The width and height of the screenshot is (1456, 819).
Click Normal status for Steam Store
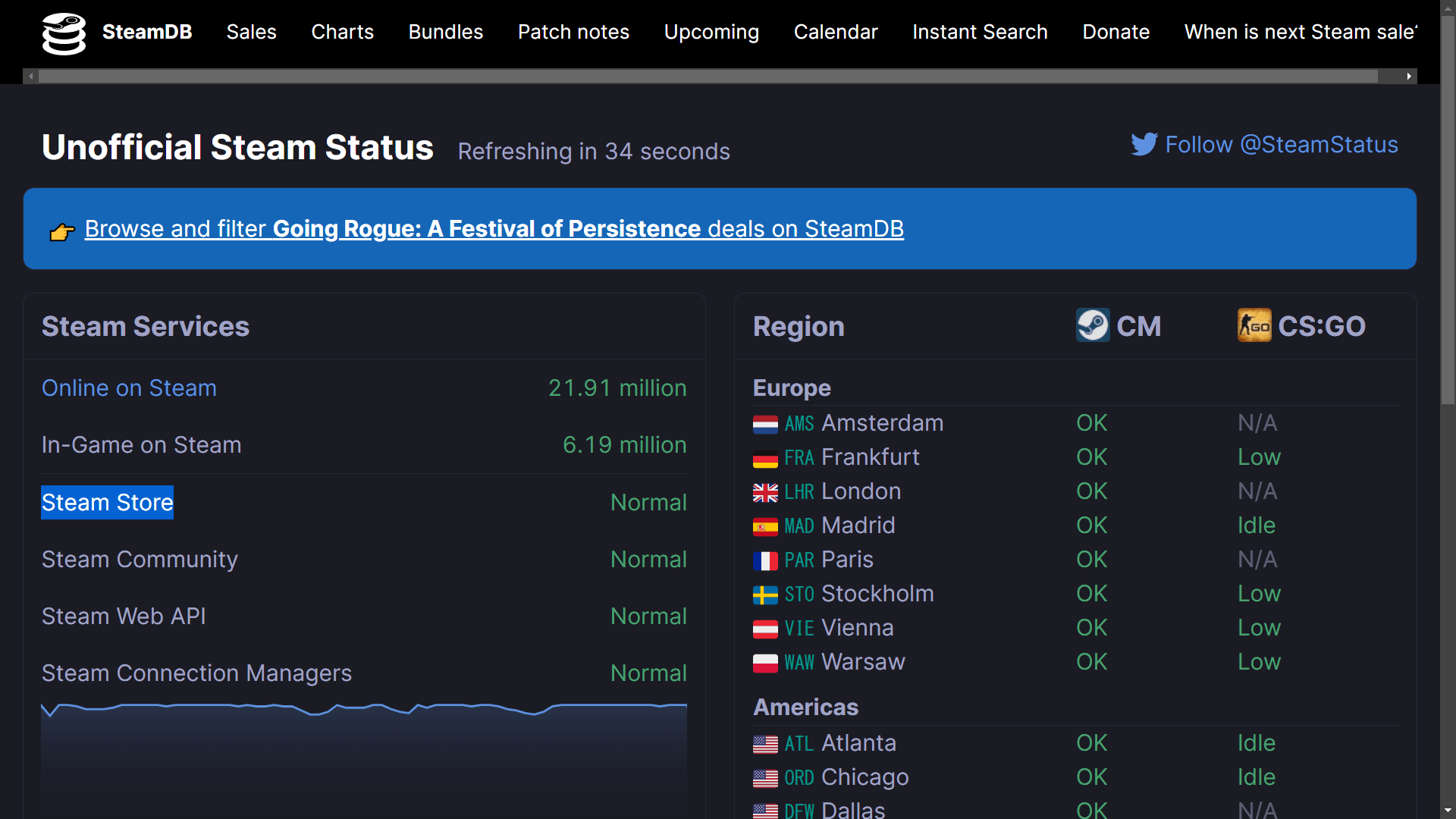tap(648, 502)
